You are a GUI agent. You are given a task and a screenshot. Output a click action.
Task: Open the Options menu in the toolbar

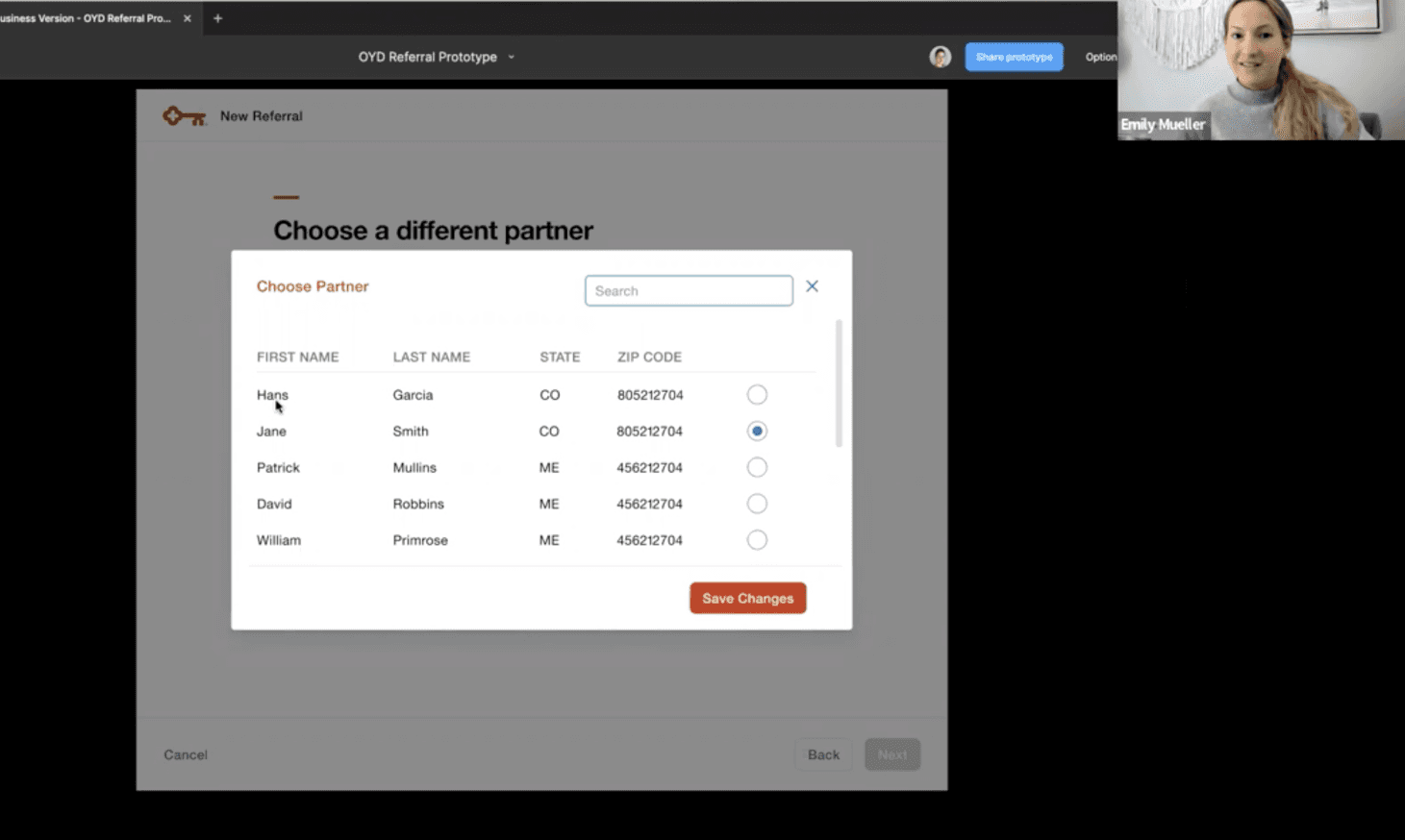pos(1100,57)
